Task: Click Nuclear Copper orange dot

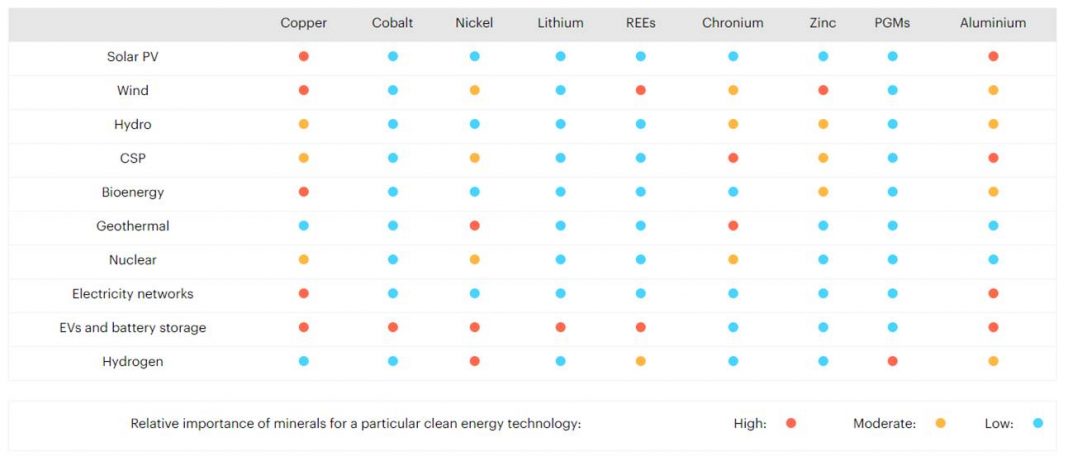Action: coord(304,260)
